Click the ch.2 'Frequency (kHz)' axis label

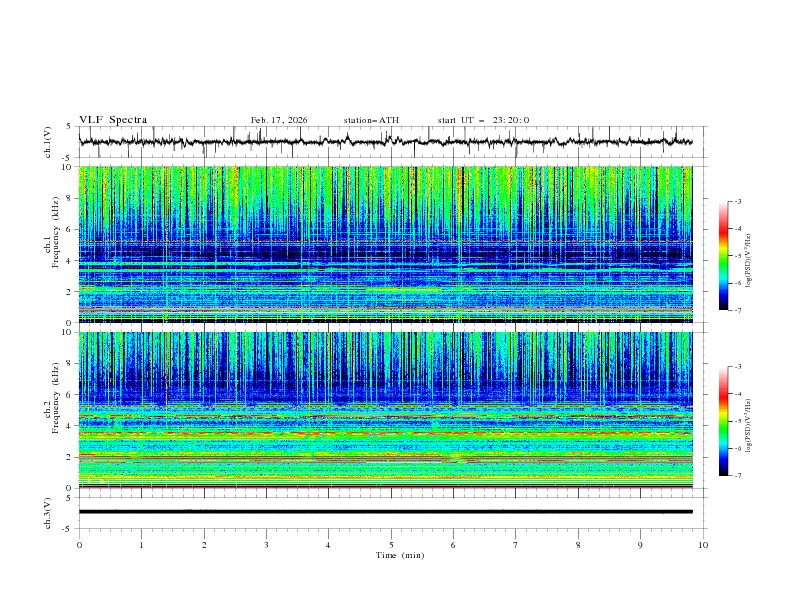[55, 398]
